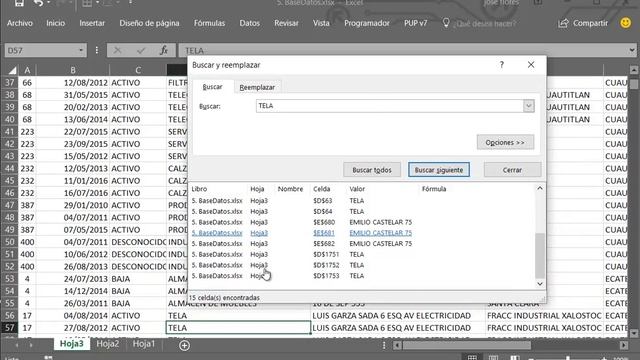This screenshot has width=640, height=360.
Task: Open the Buscar field history dropdown
Action: tap(529, 106)
